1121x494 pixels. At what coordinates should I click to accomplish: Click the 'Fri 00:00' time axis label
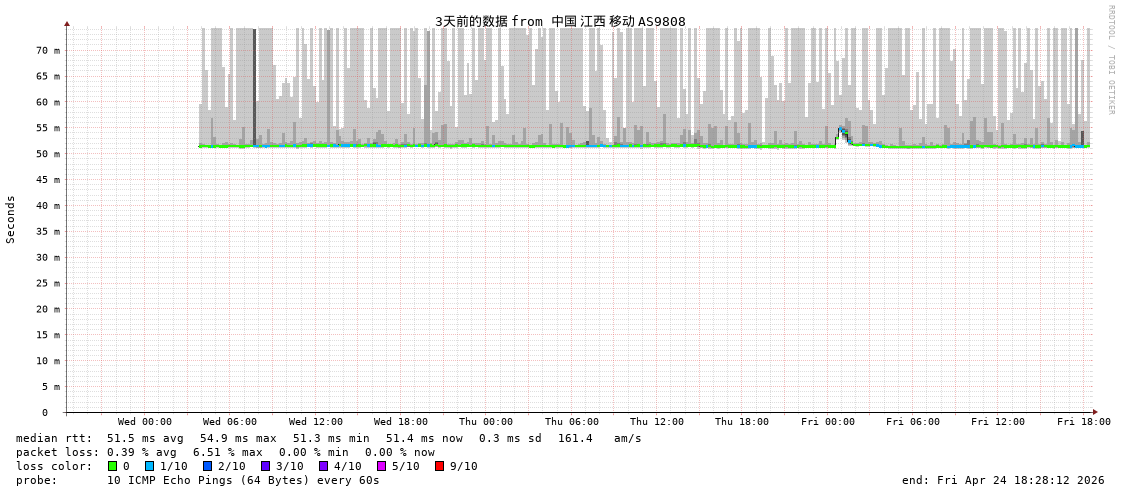828,422
